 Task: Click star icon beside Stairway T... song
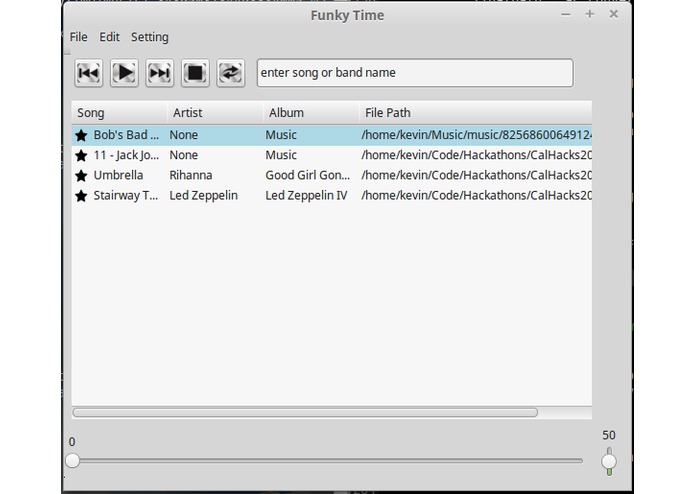(x=81, y=196)
